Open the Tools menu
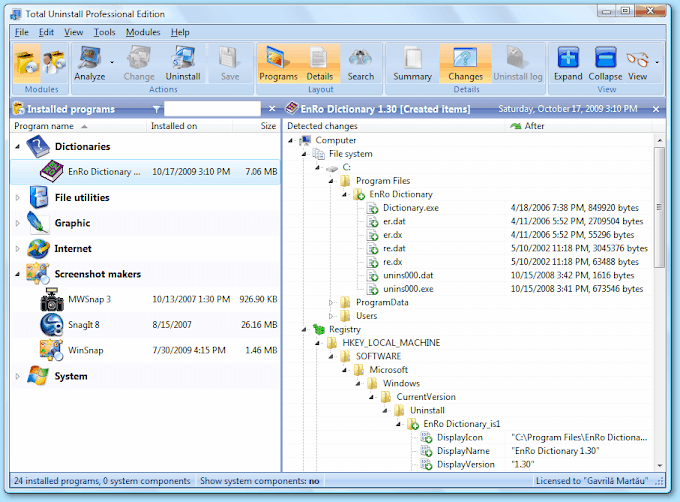 (105, 32)
